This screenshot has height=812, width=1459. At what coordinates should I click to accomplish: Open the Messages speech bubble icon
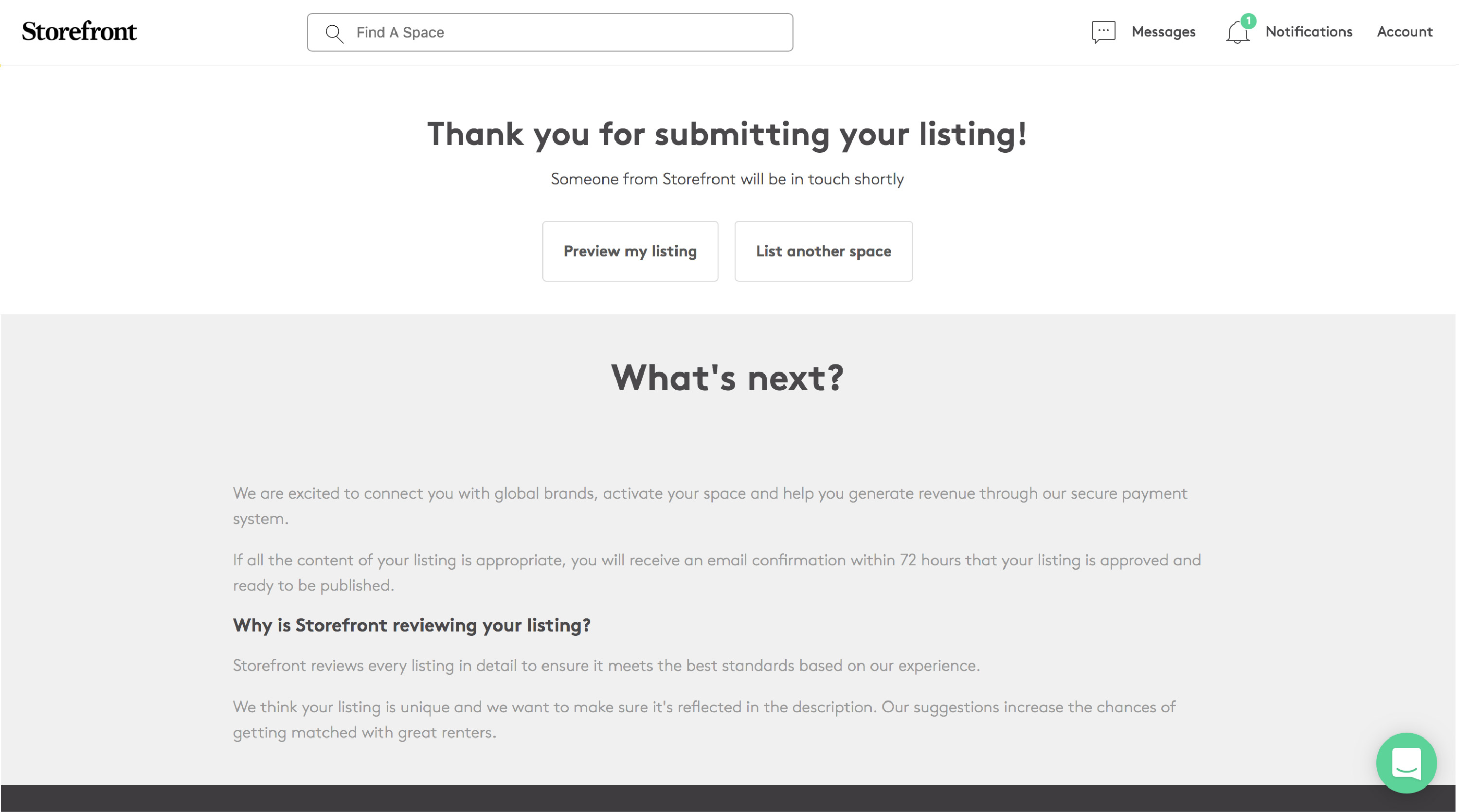coord(1103,32)
